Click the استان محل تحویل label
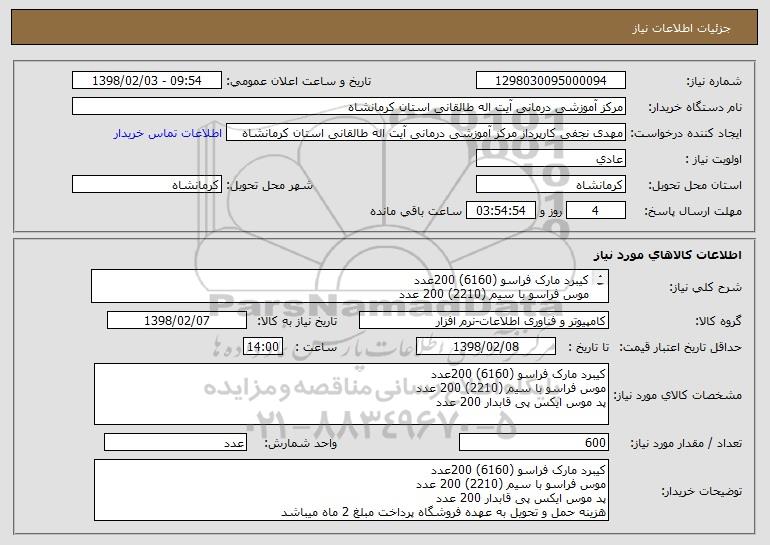770x545 pixels. (x=695, y=186)
